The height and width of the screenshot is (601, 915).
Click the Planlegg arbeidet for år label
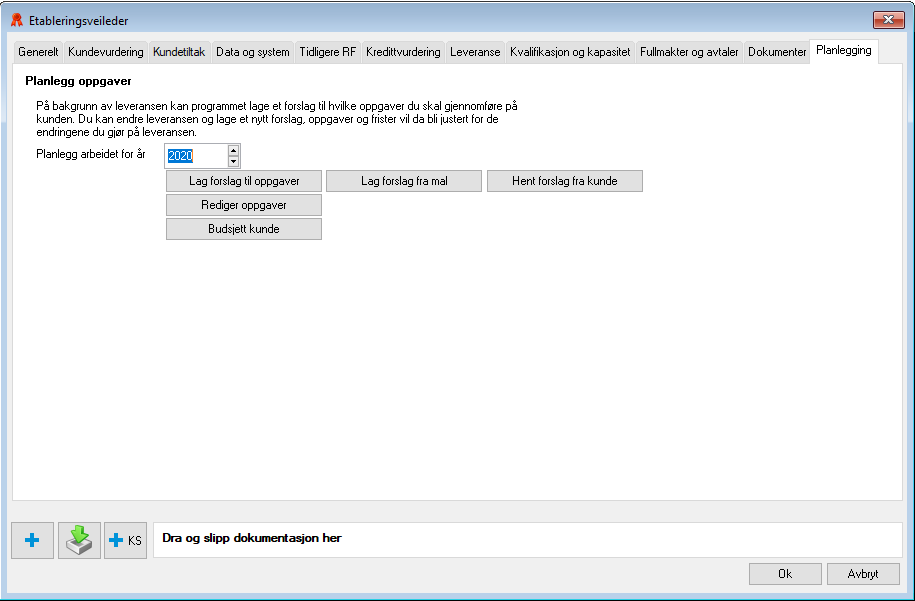pos(90,154)
